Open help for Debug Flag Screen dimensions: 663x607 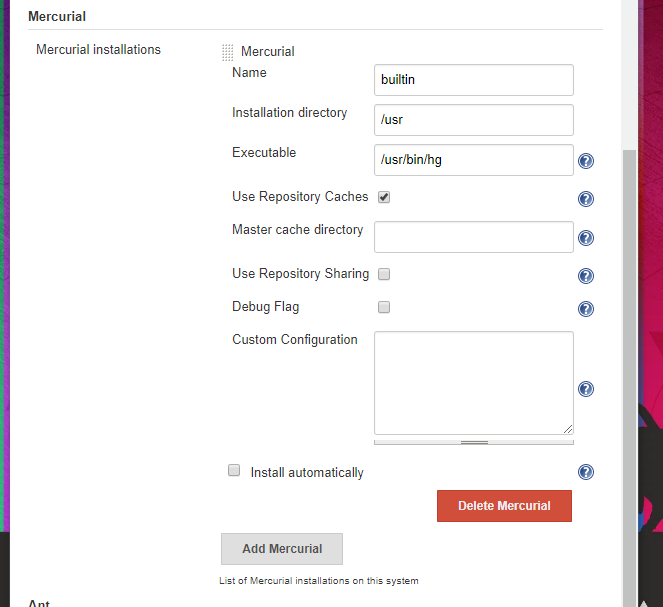[x=586, y=309]
